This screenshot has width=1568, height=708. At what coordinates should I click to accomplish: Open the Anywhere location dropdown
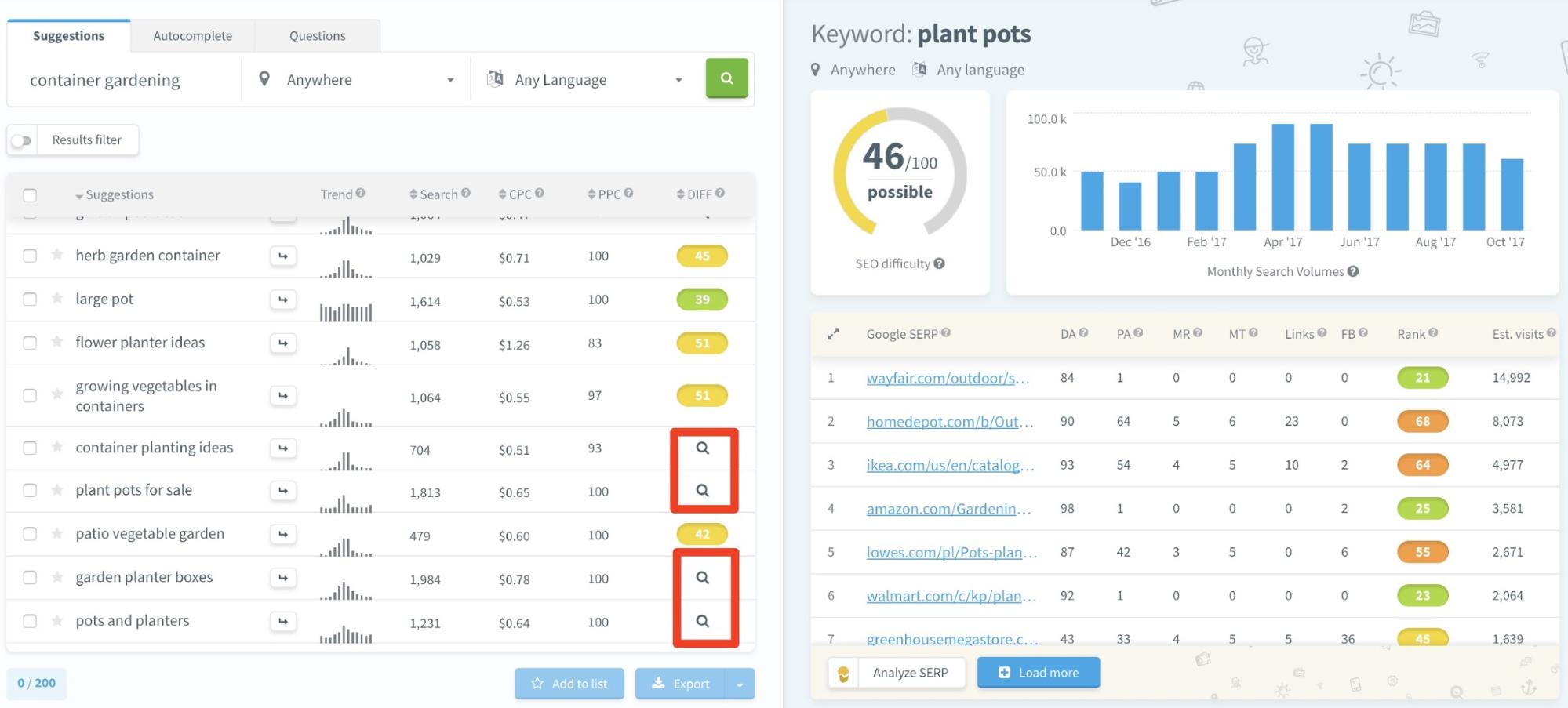tap(354, 78)
